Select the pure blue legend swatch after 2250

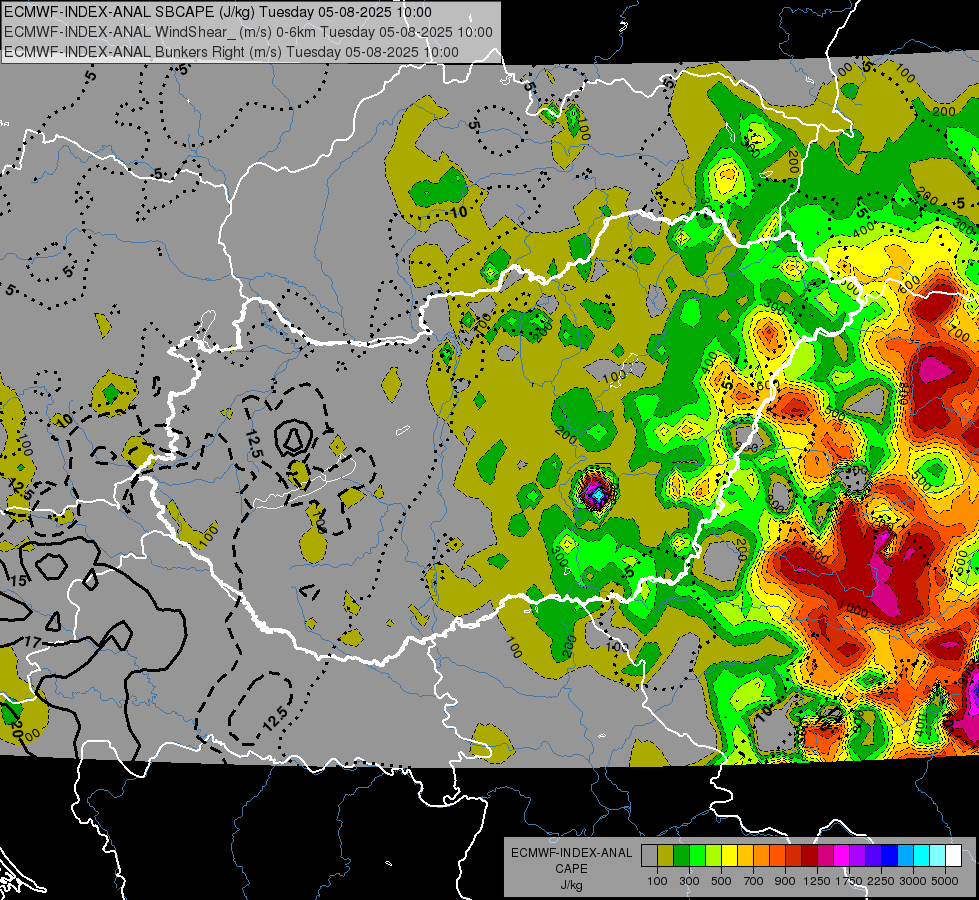click(890, 856)
